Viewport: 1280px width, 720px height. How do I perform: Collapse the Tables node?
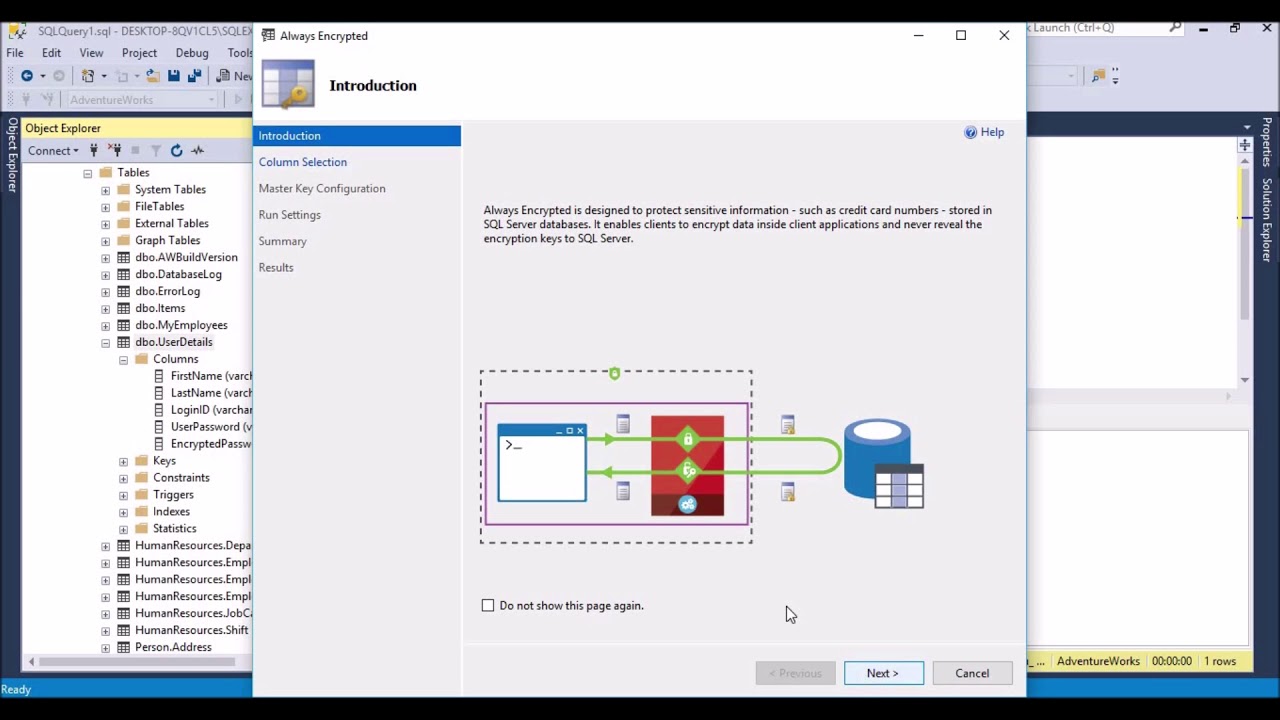click(88, 173)
